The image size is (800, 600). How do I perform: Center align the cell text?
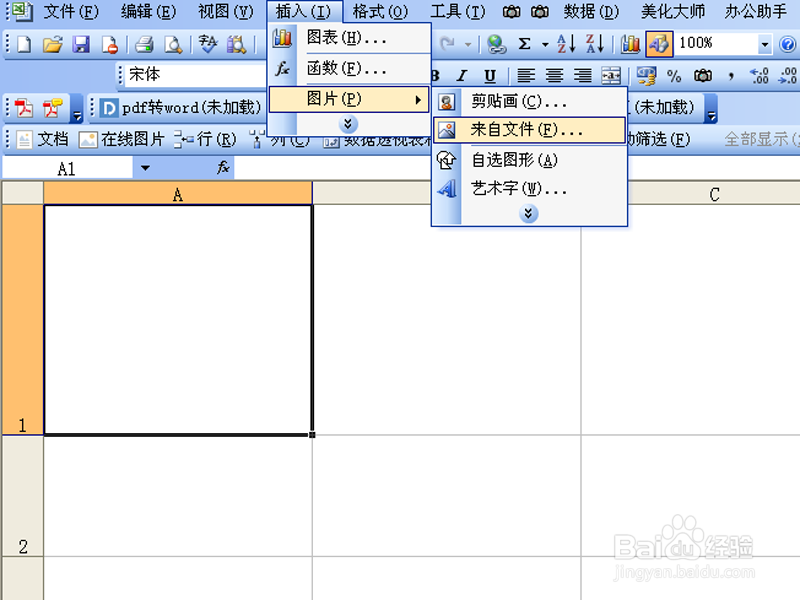click(555, 76)
